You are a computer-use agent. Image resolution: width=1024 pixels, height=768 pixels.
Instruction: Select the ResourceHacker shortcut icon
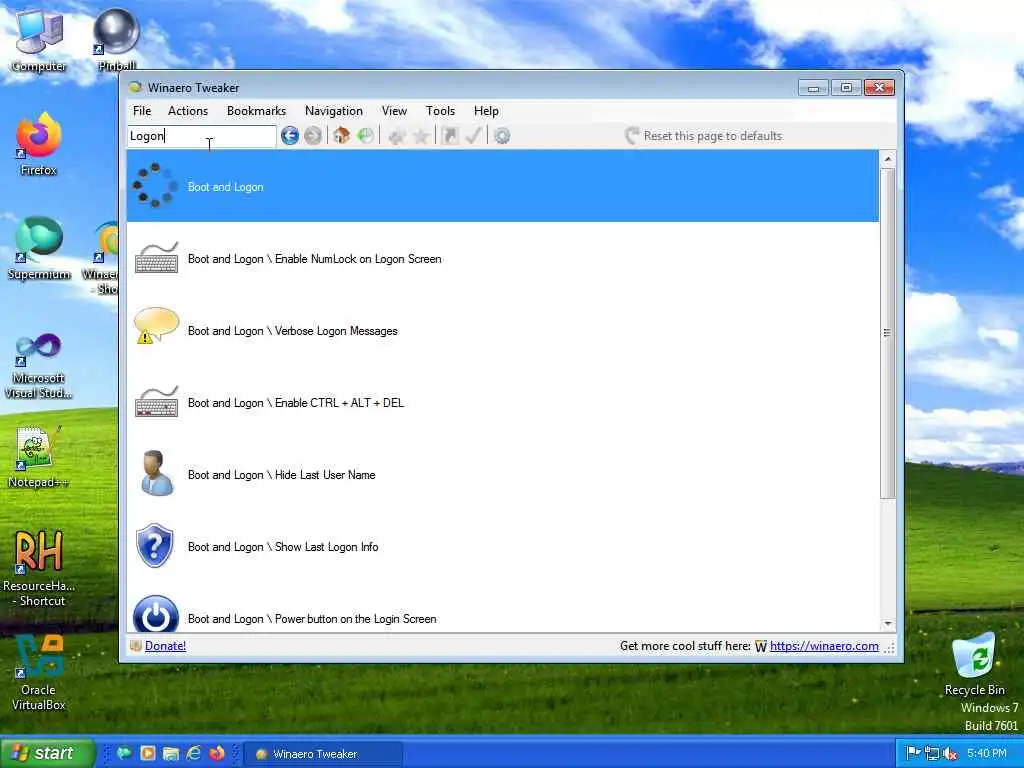tap(39, 568)
